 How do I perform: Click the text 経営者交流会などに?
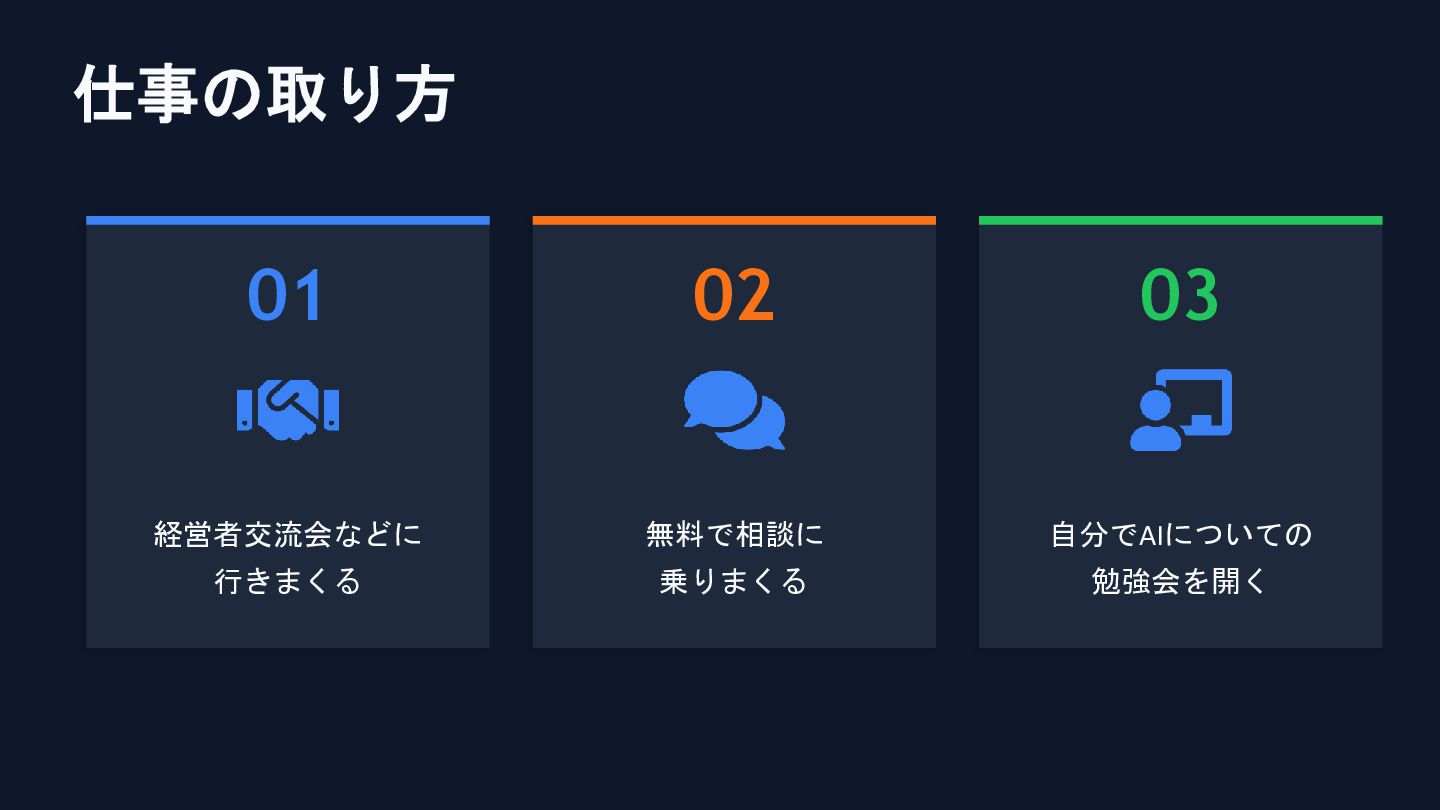coord(288,534)
